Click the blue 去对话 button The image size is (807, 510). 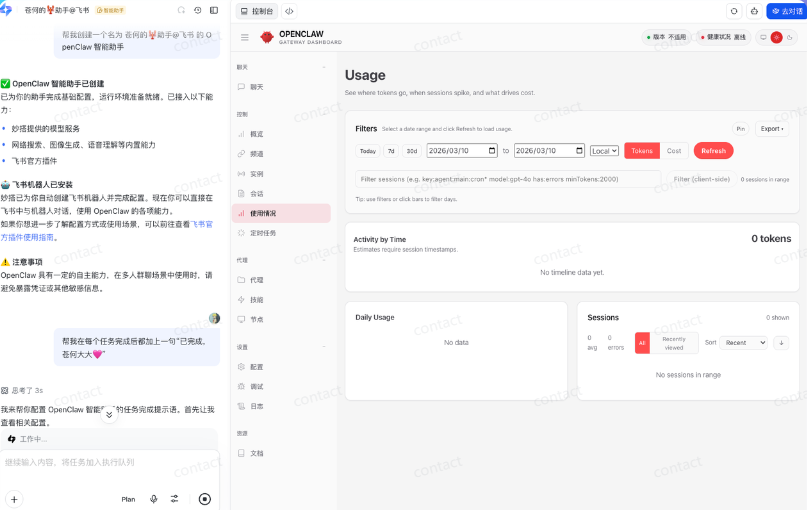[786, 11]
